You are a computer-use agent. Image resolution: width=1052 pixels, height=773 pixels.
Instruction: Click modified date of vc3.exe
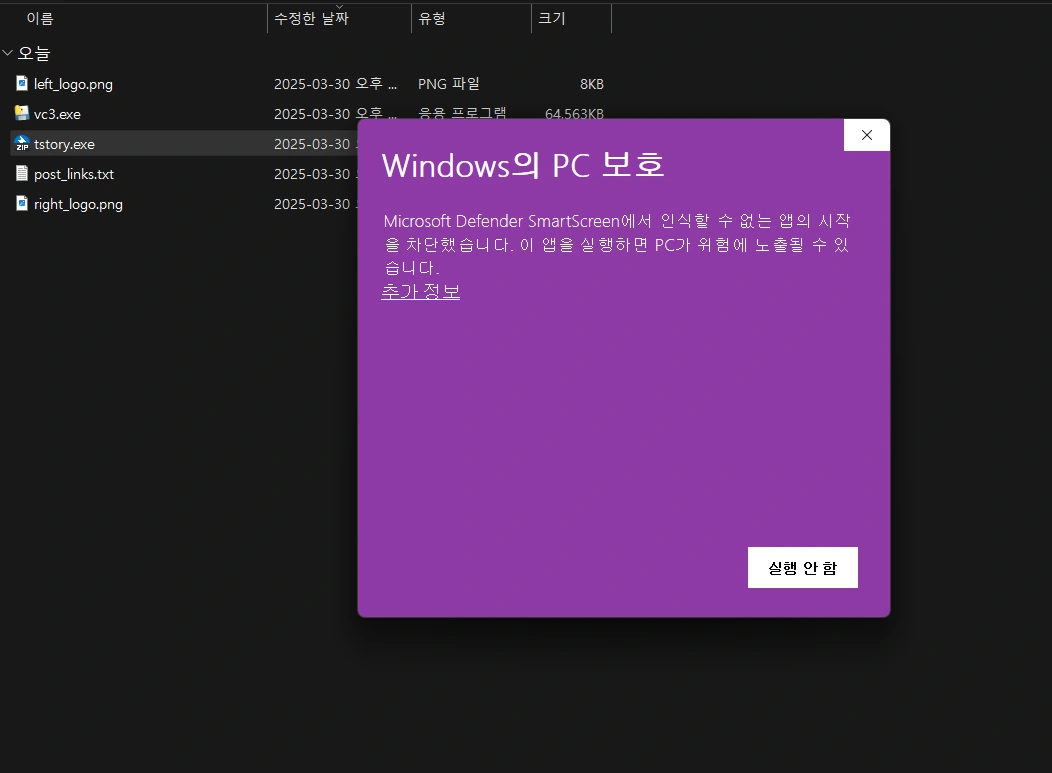pyautogui.click(x=335, y=113)
